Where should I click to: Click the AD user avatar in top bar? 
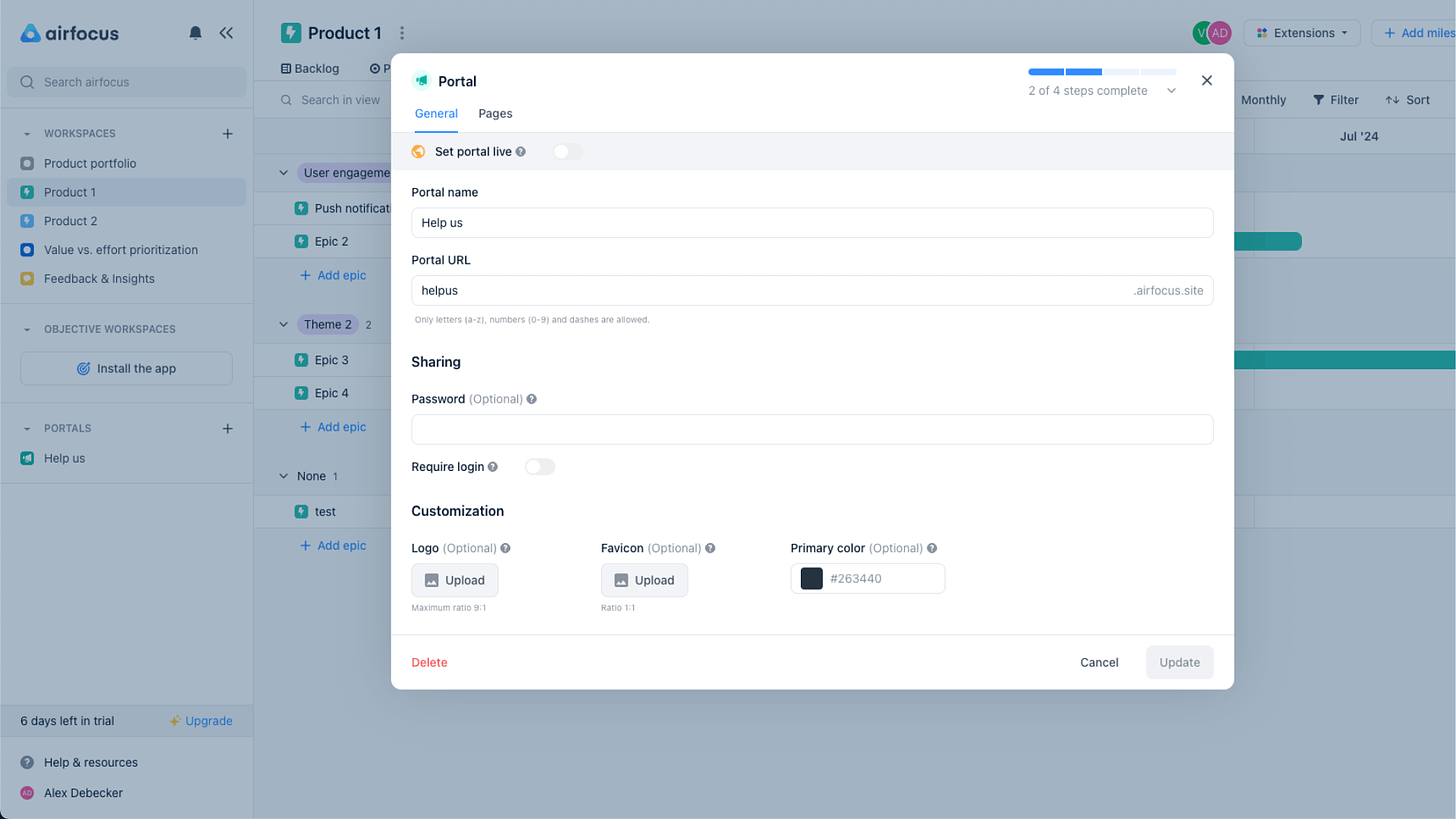[1219, 33]
